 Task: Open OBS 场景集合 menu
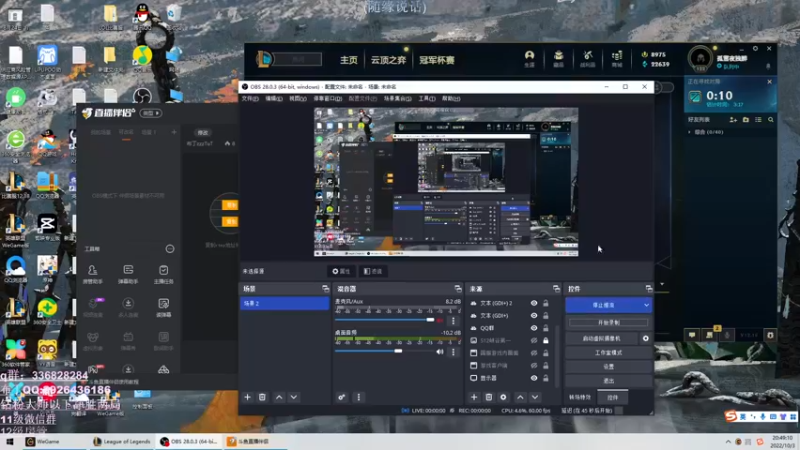coord(397,98)
